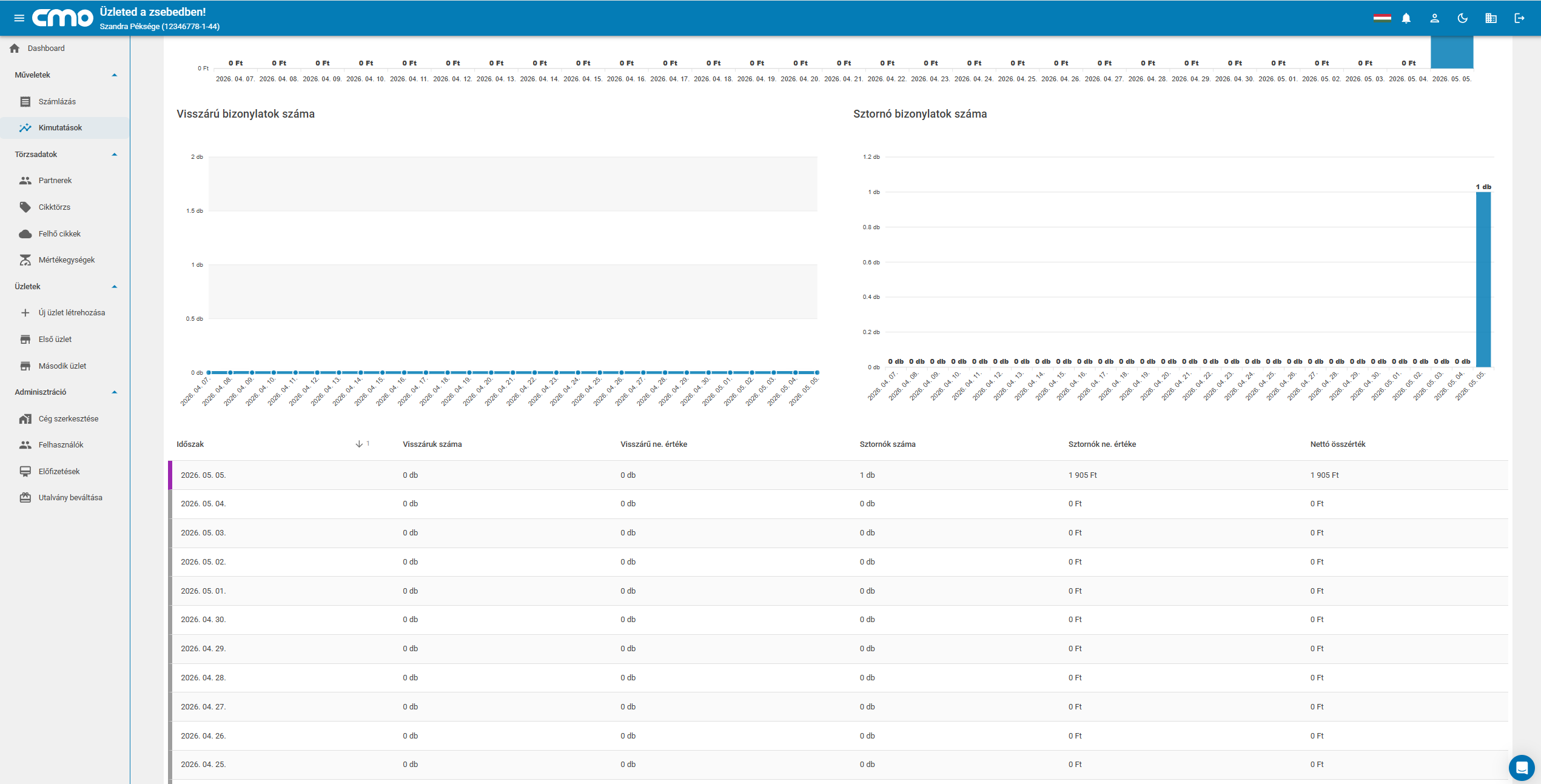Open the chat support bubble
This screenshot has height=784, width=1541.
coord(1521,768)
